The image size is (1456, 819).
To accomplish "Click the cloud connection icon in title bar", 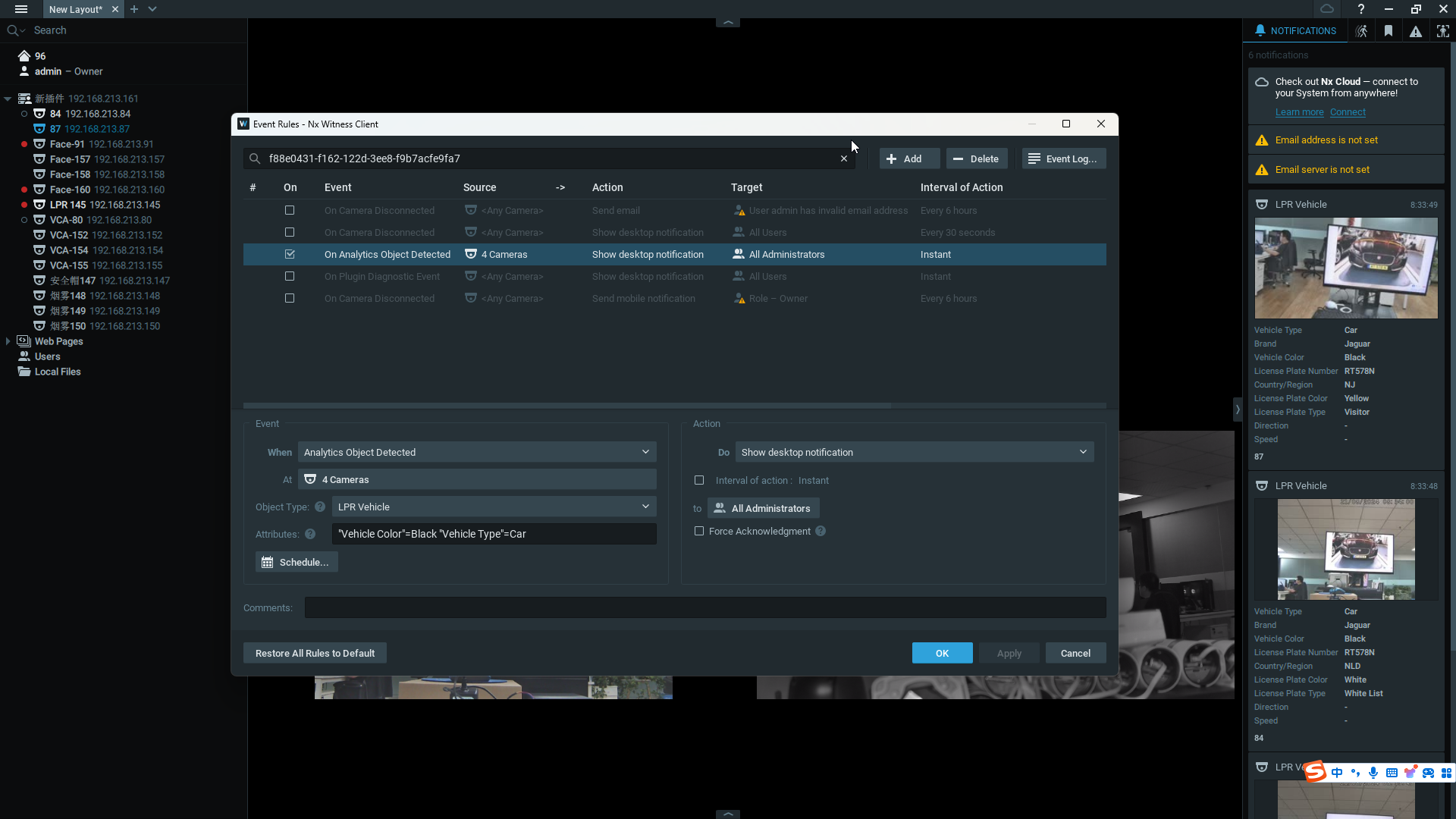I will pyautogui.click(x=1326, y=9).
